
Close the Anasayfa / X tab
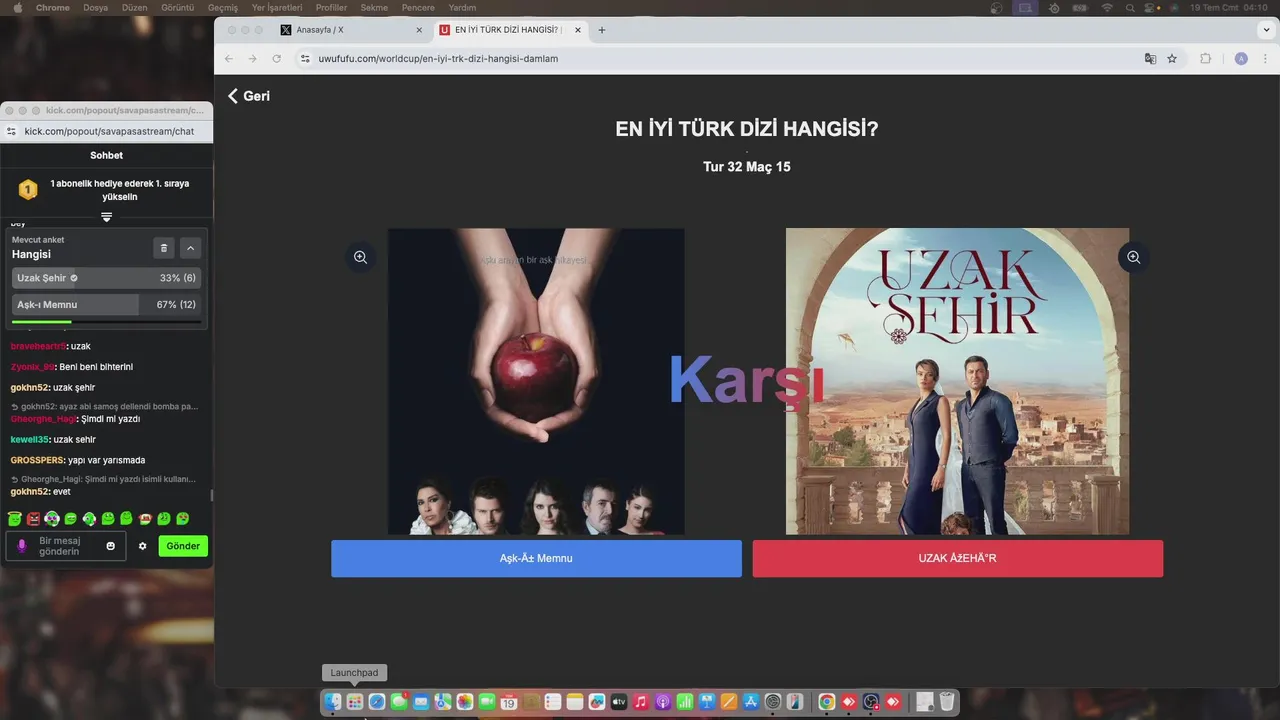(x=419, y=30)
